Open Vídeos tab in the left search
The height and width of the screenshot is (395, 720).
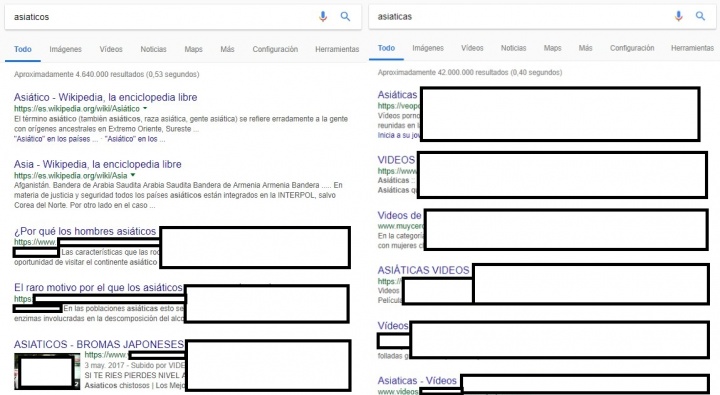pyautogui.click(x=111, y=49)
